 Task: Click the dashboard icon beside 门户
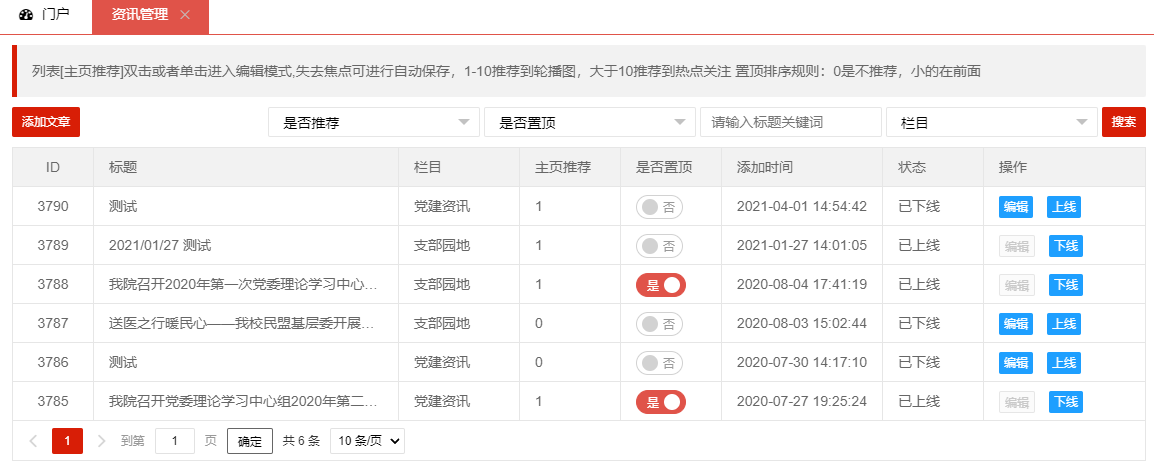pos(26,15)
